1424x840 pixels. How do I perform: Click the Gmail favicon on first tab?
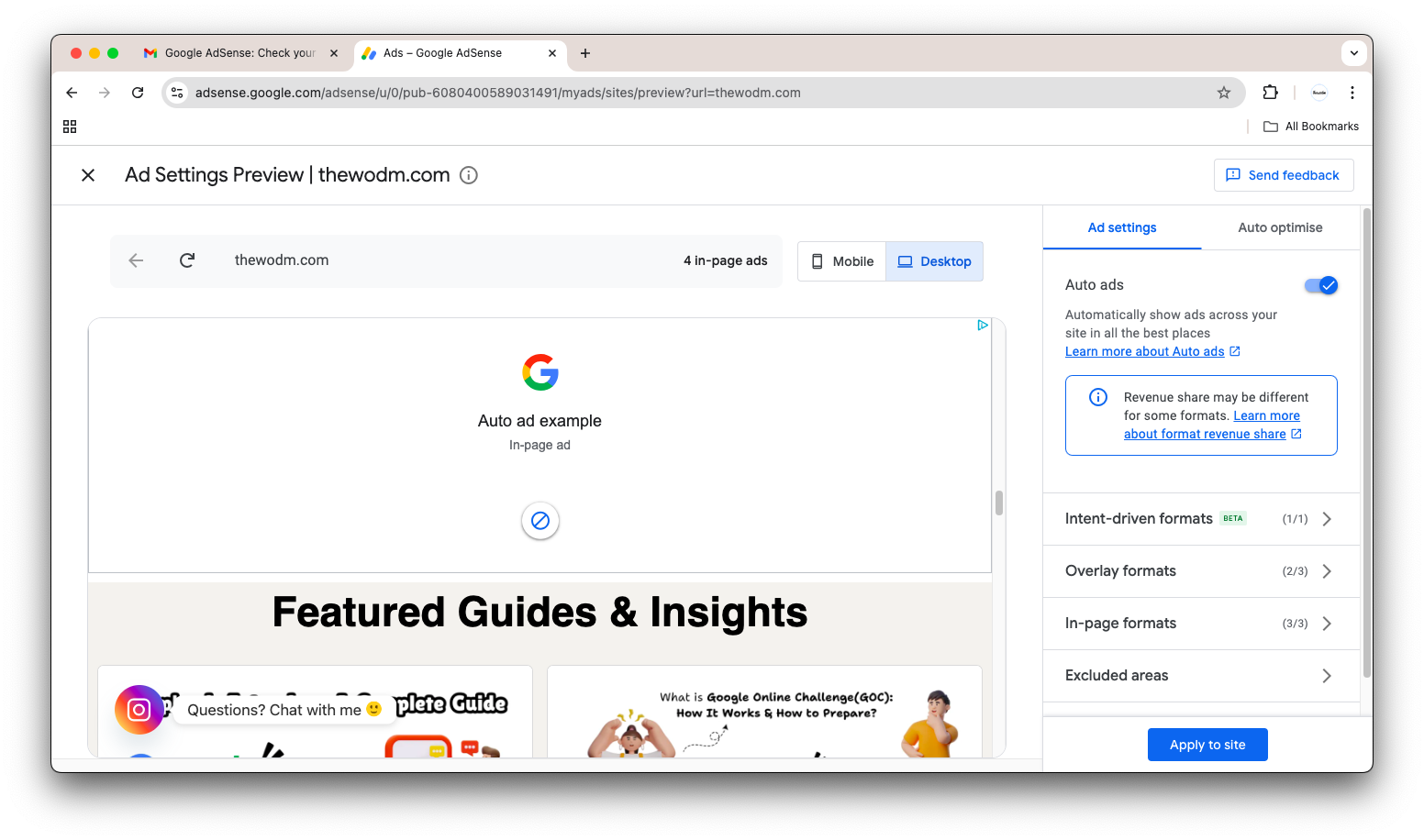click(x=150, y=53)
